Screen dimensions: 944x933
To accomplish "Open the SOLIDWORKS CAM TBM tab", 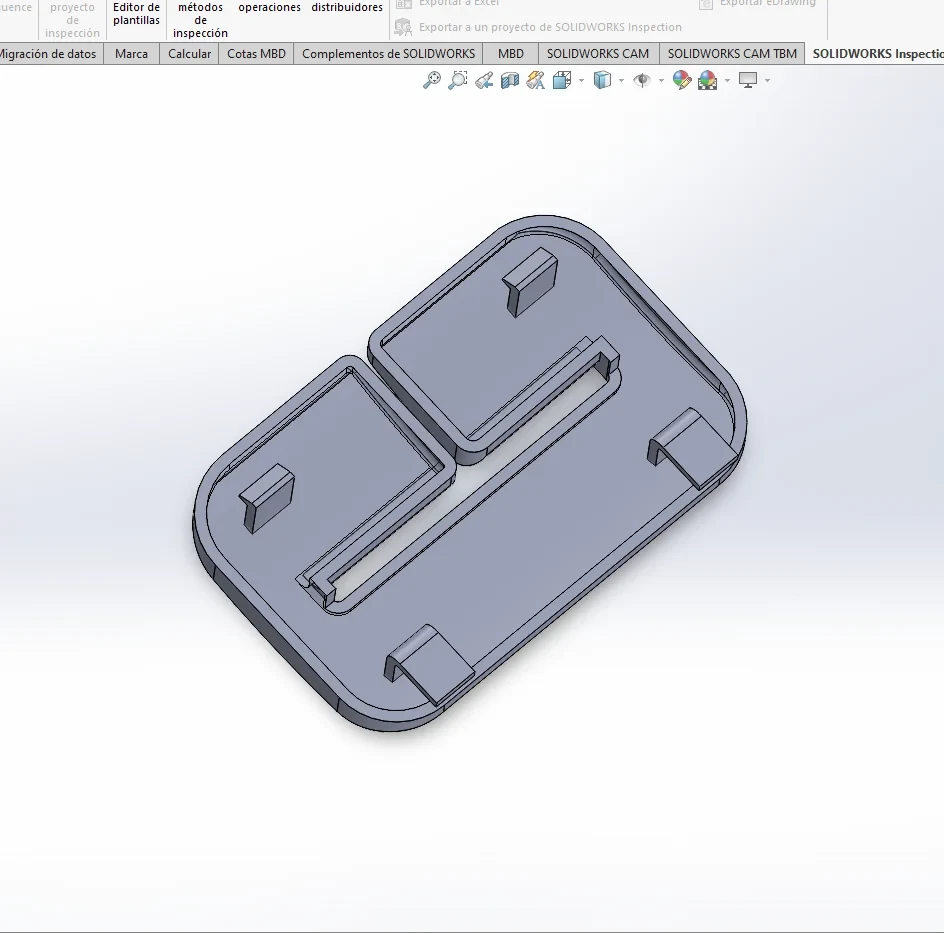I will tap(732, 54).
